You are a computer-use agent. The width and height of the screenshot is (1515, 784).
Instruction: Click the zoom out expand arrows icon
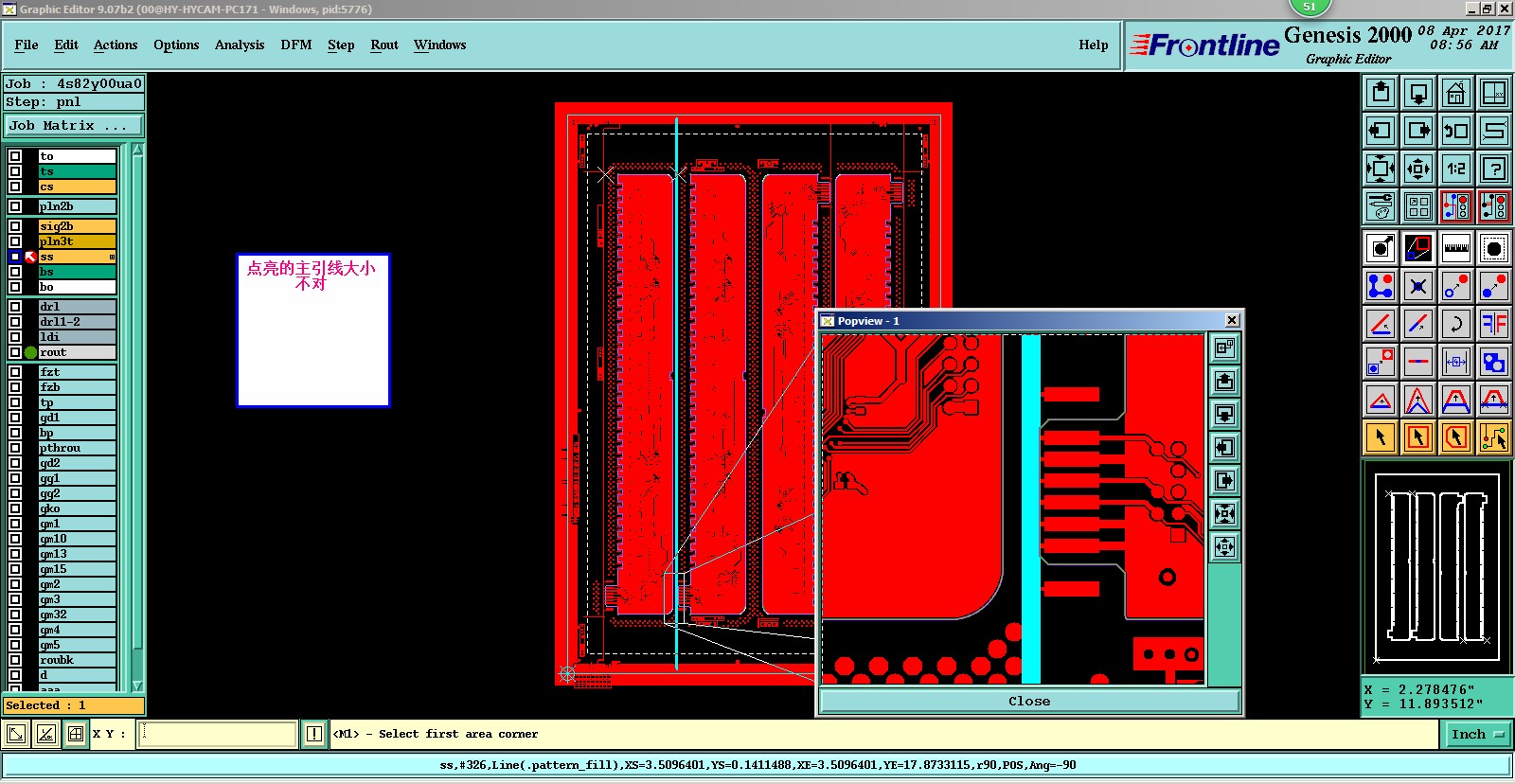coord(1381,169)
